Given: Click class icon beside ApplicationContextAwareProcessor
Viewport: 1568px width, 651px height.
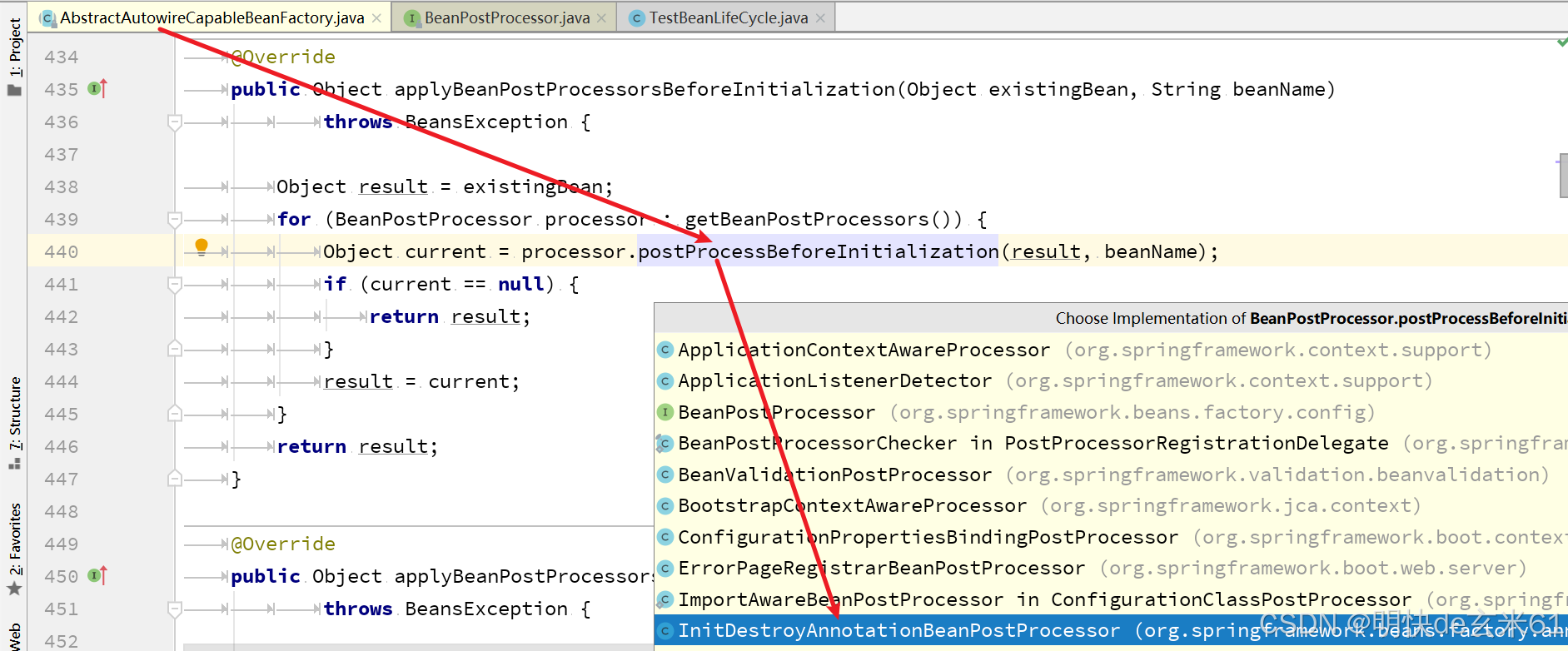Looking at the screenshot, I should tap(665, 350).
